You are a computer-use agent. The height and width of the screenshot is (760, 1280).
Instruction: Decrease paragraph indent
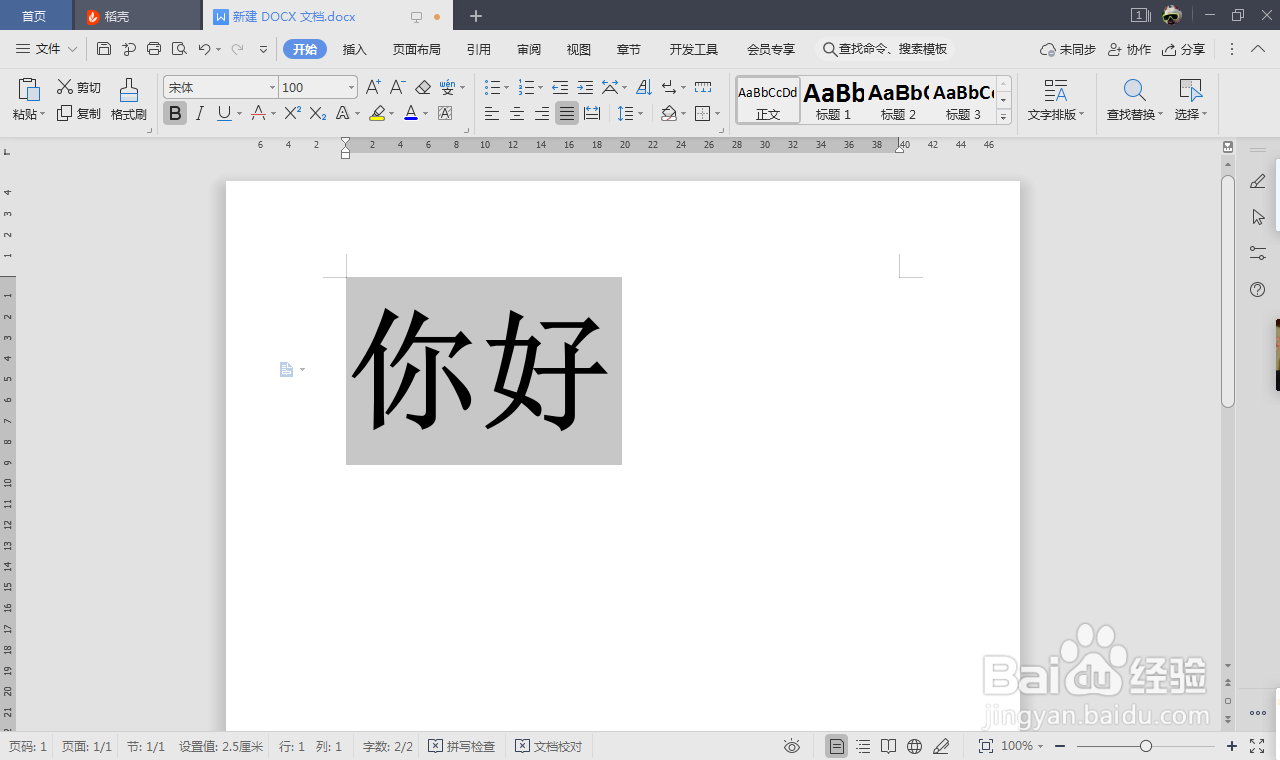pos(560,88)
